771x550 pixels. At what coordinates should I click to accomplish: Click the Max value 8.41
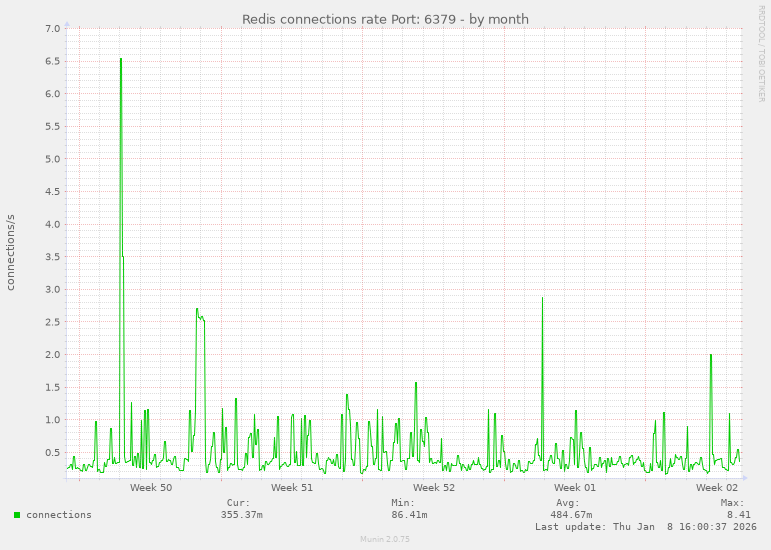(739, 515)
